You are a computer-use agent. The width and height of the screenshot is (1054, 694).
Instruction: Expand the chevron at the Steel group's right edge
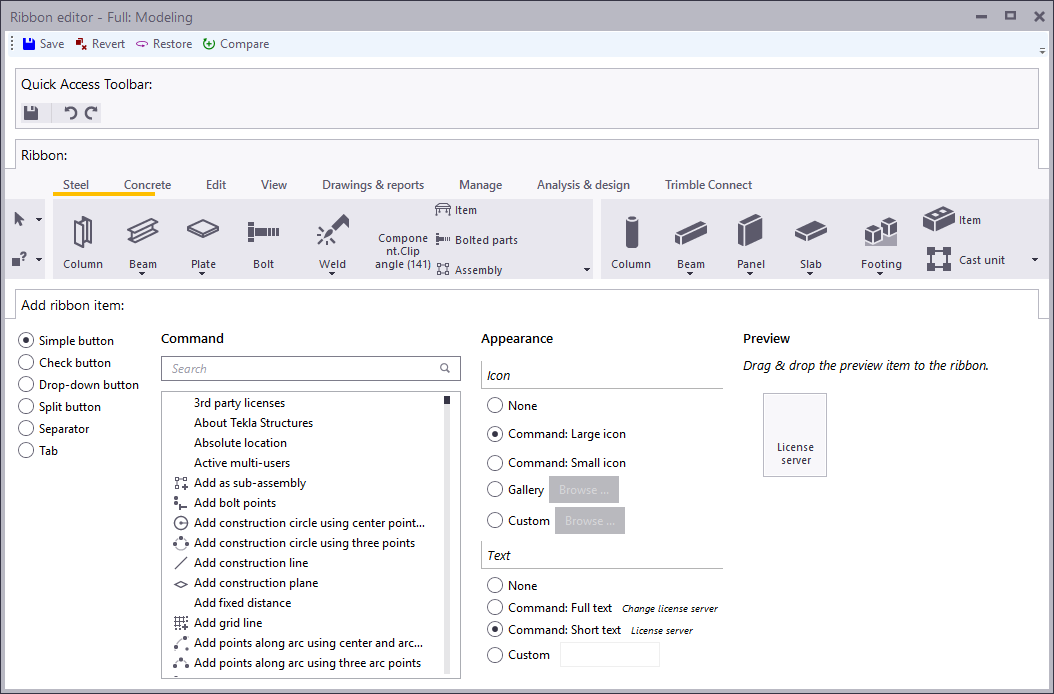(x=585, y=268)
